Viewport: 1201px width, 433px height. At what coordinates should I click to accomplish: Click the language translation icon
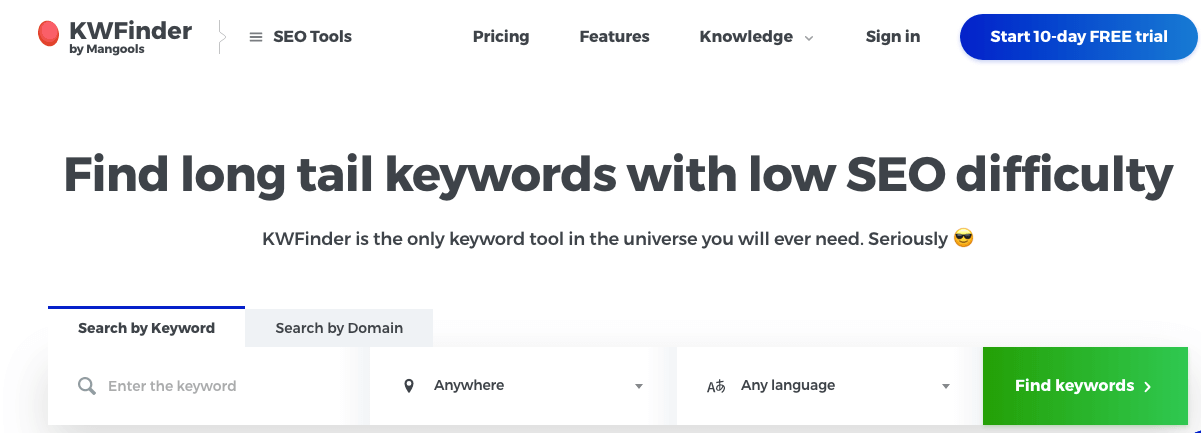click(x=716, y=386)
